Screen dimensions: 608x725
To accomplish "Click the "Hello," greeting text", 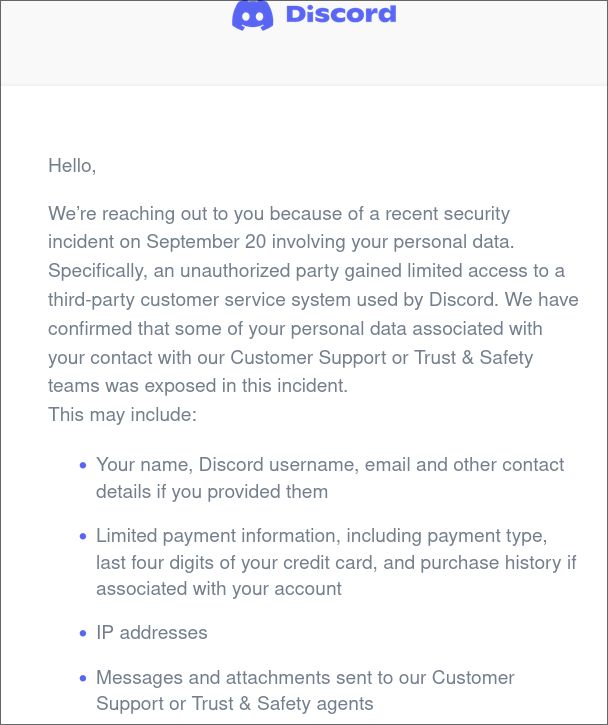I will (x=72, y=166).
